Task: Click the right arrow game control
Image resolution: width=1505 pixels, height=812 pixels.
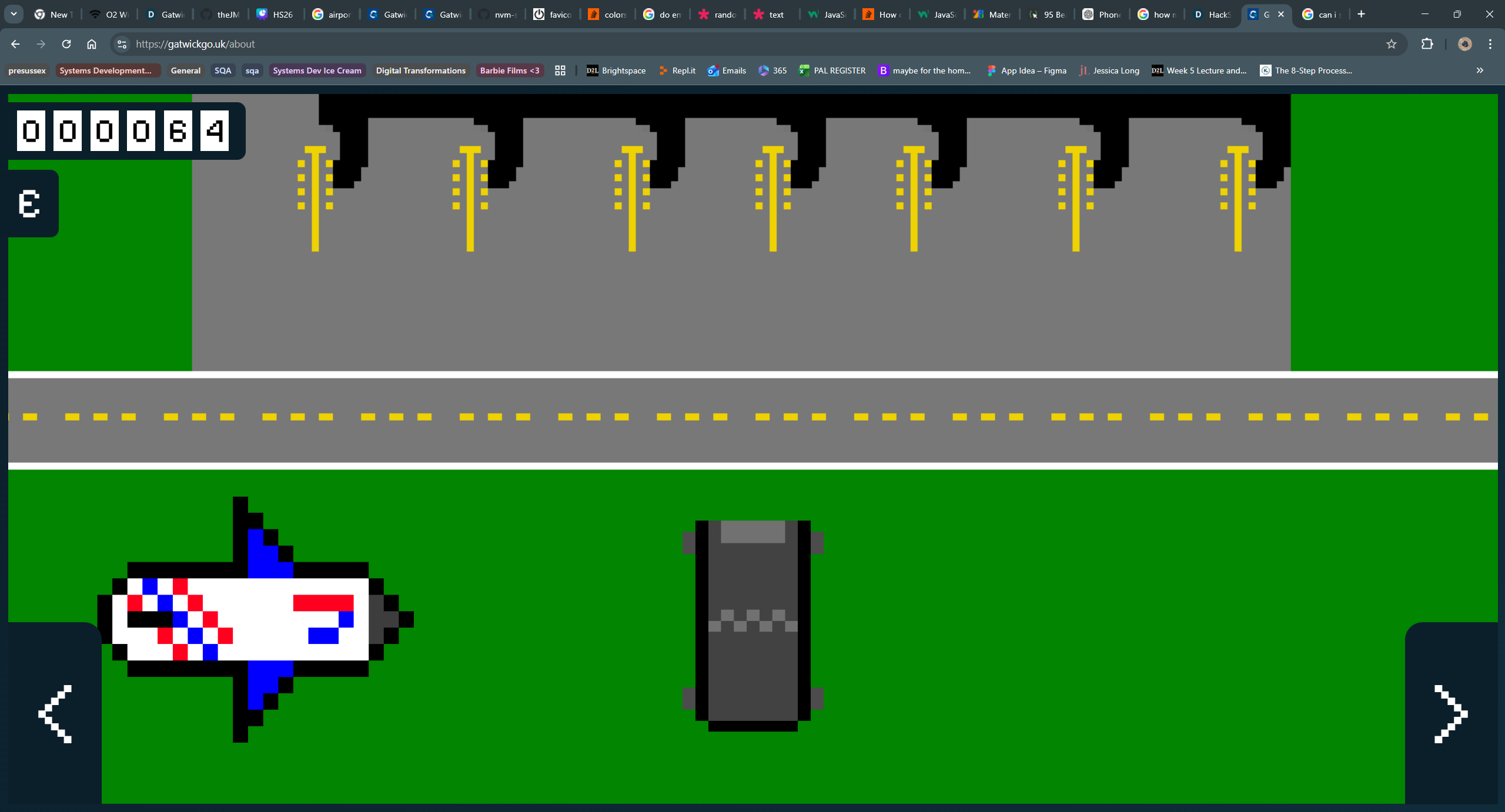Action: 1450,713
